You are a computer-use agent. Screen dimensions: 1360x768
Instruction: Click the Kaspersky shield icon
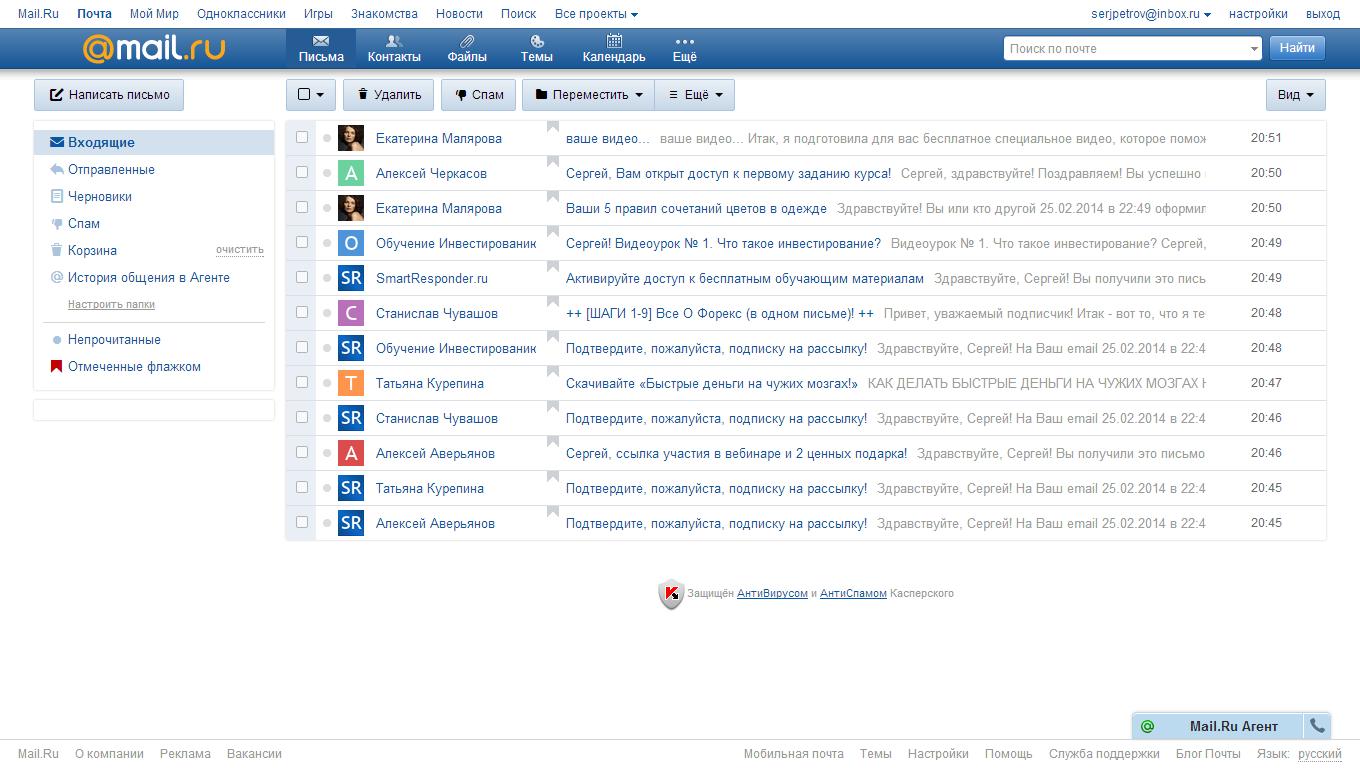pyautogui.click(x=671, y=594)
